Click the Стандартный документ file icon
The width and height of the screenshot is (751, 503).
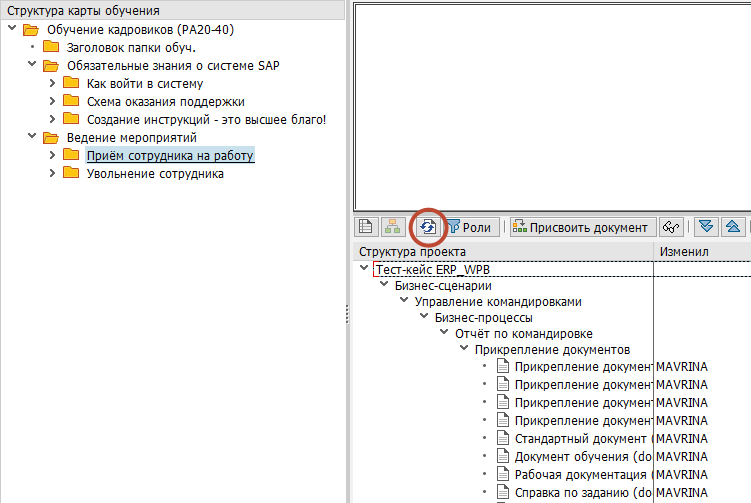tap(503, 438)
